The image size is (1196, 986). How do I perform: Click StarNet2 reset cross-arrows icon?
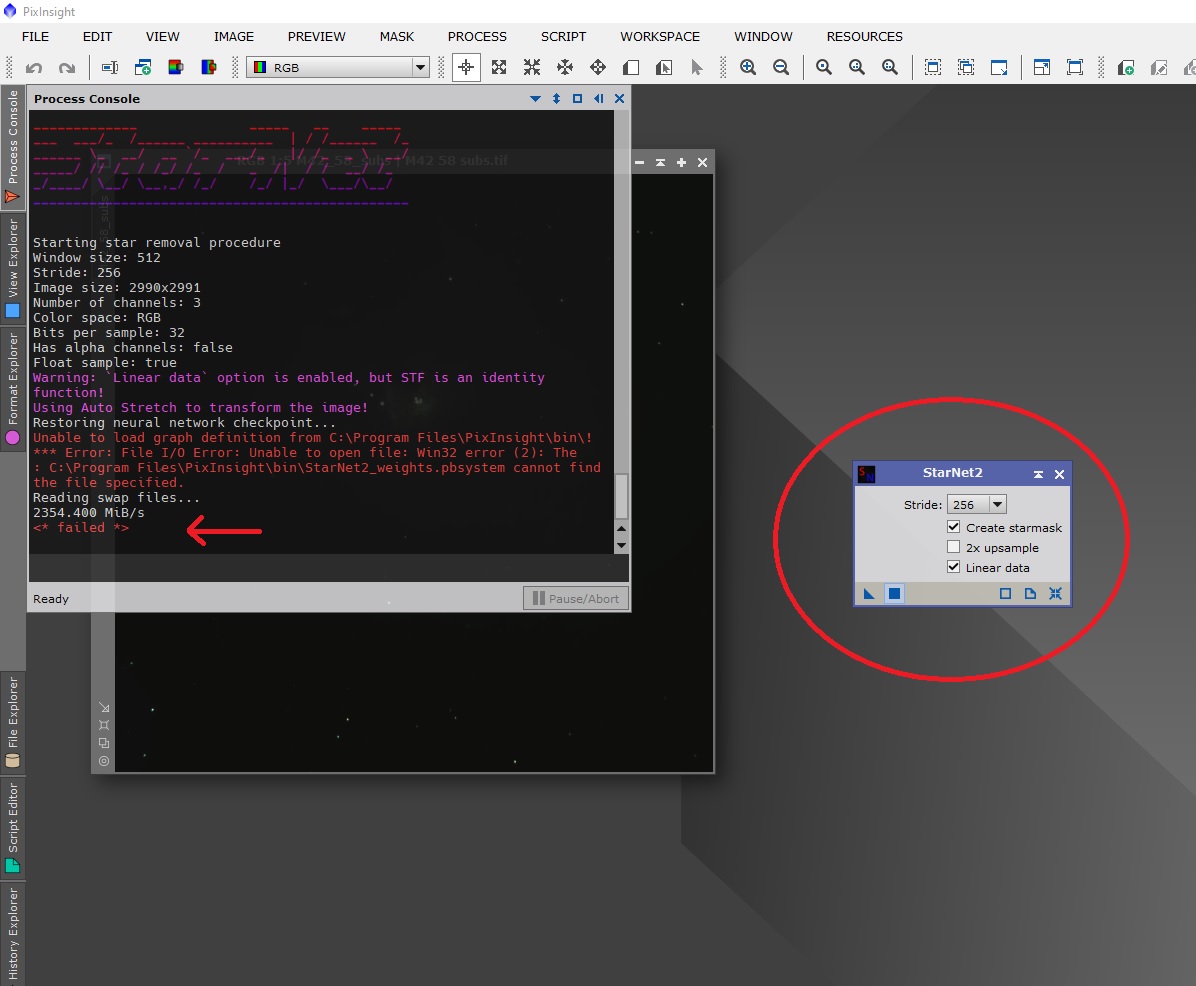tap(1056, 593)
